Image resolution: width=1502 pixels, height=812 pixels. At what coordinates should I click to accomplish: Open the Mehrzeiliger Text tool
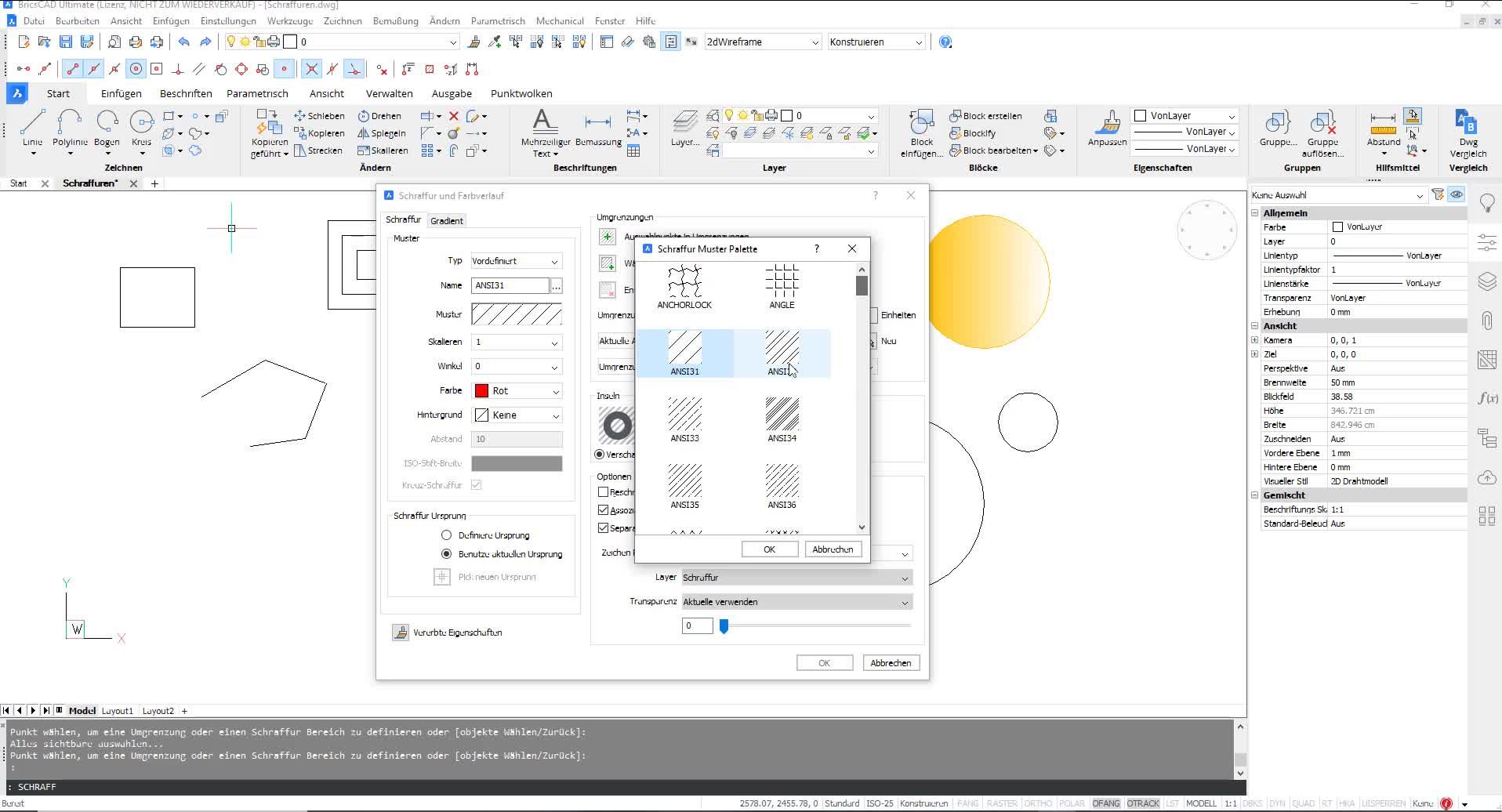click(x=546, y=132)
